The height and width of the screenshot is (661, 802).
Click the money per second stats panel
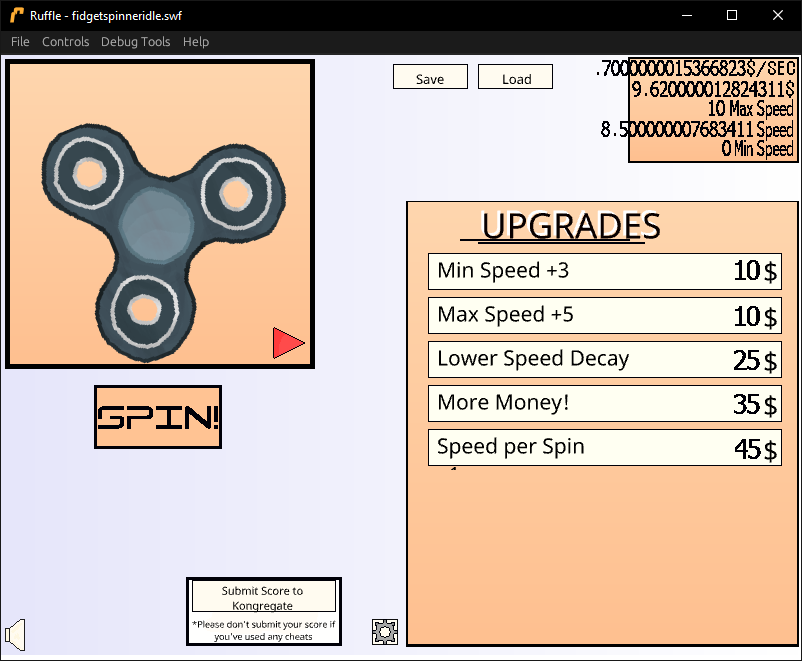[712, 110]
